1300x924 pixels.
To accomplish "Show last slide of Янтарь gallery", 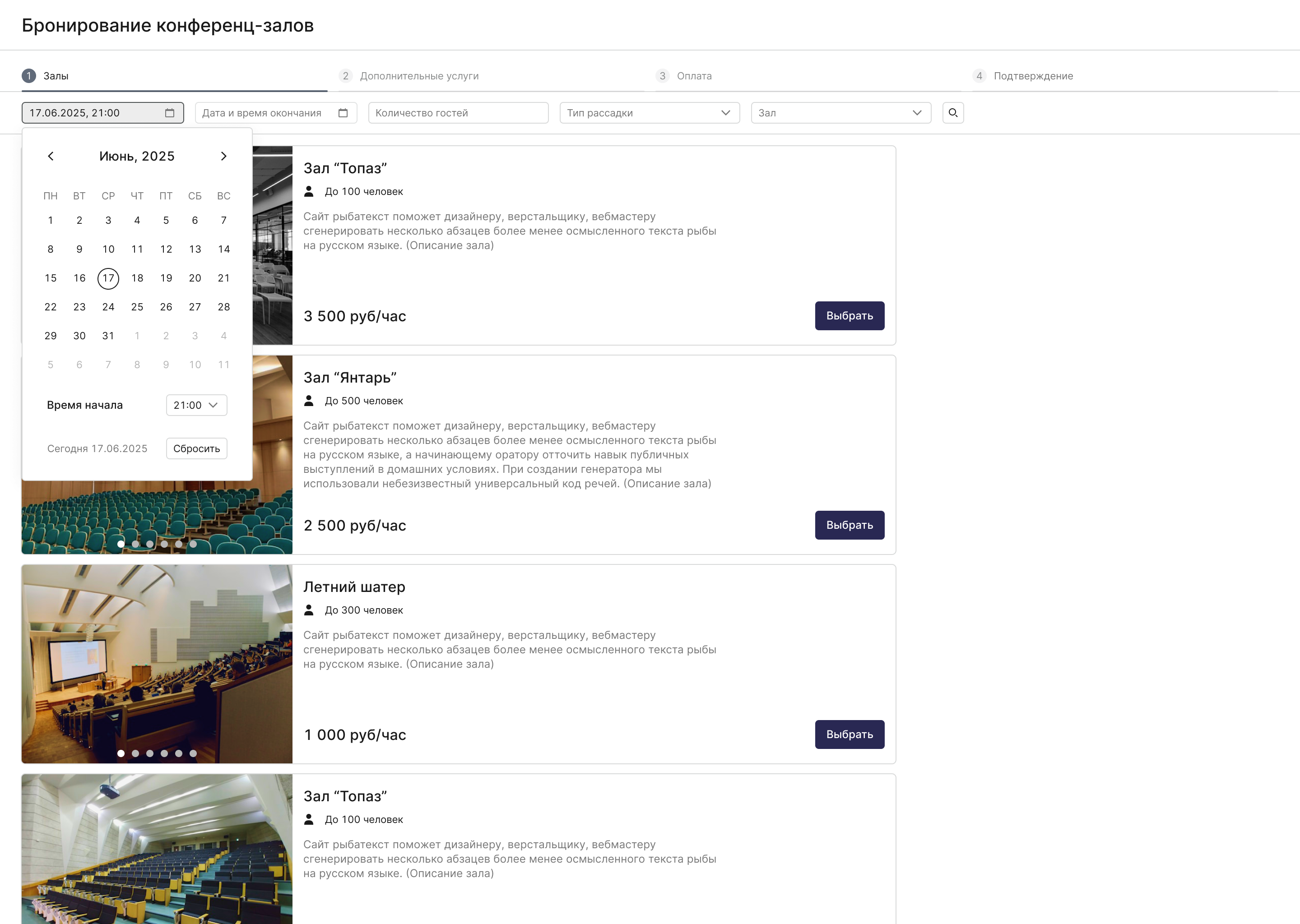I will pos(193,544).
